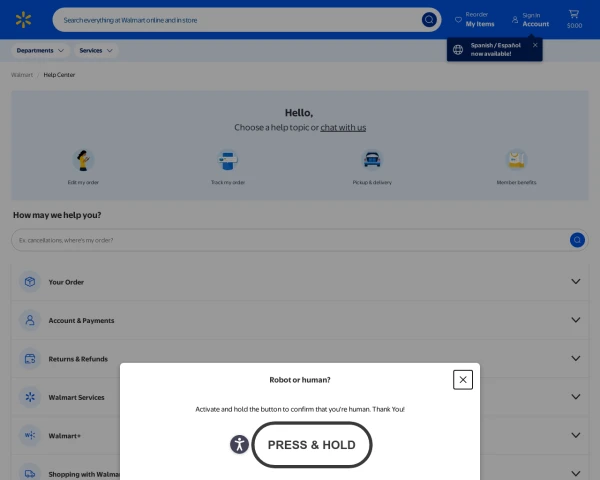Close the Robot or human dialog

tap(462, 380)
